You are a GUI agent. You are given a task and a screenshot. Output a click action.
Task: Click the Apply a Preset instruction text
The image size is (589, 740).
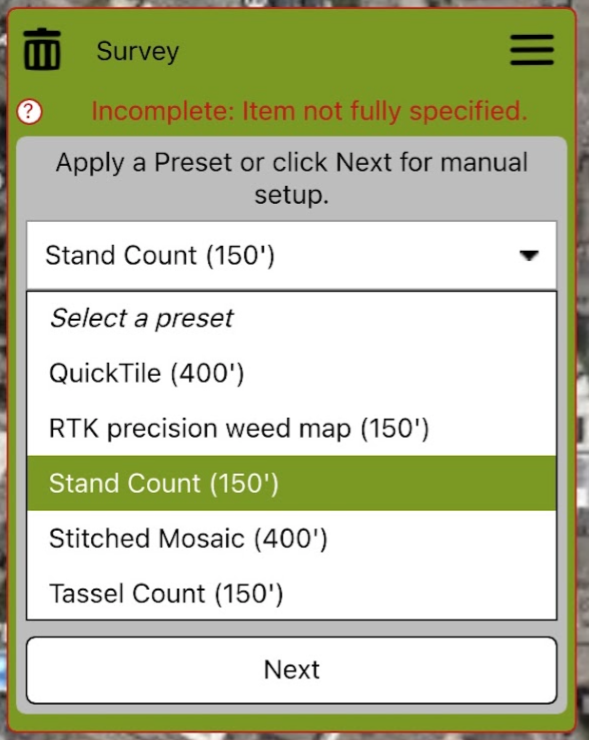[x=292, y=178]
